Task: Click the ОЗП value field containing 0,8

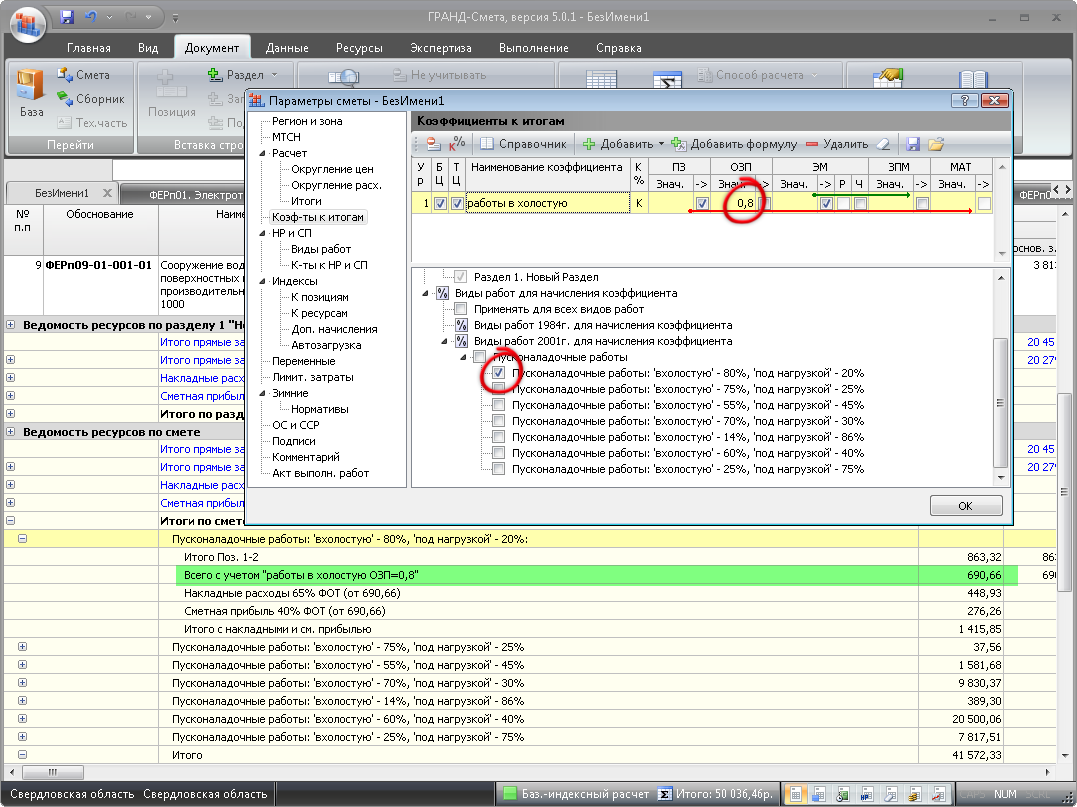Action: click(x=739, y=203)
